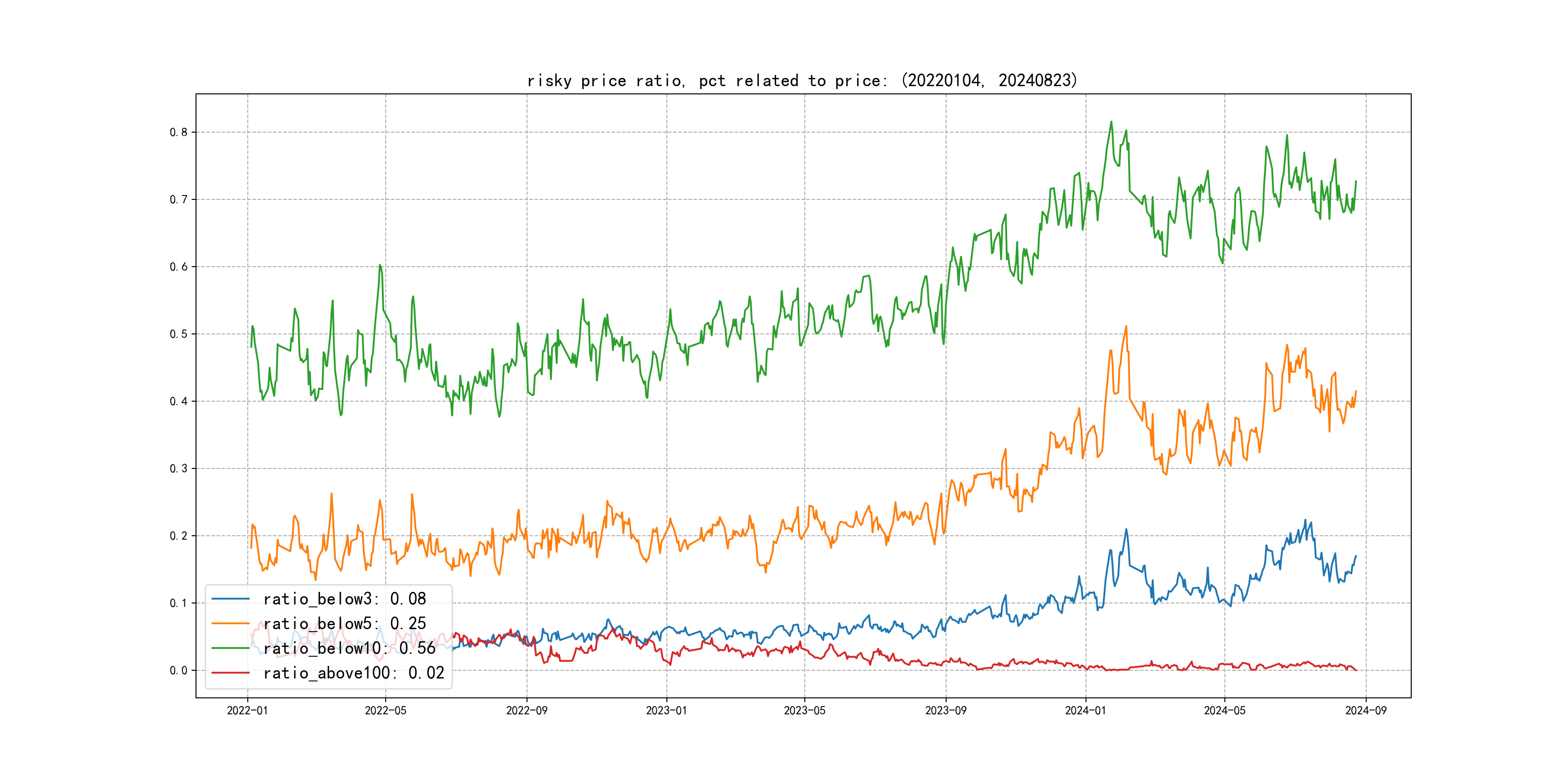Click the orange ratio_below5 legend line
This screenshot has width=1568, height=784.
tap(230, 623)
